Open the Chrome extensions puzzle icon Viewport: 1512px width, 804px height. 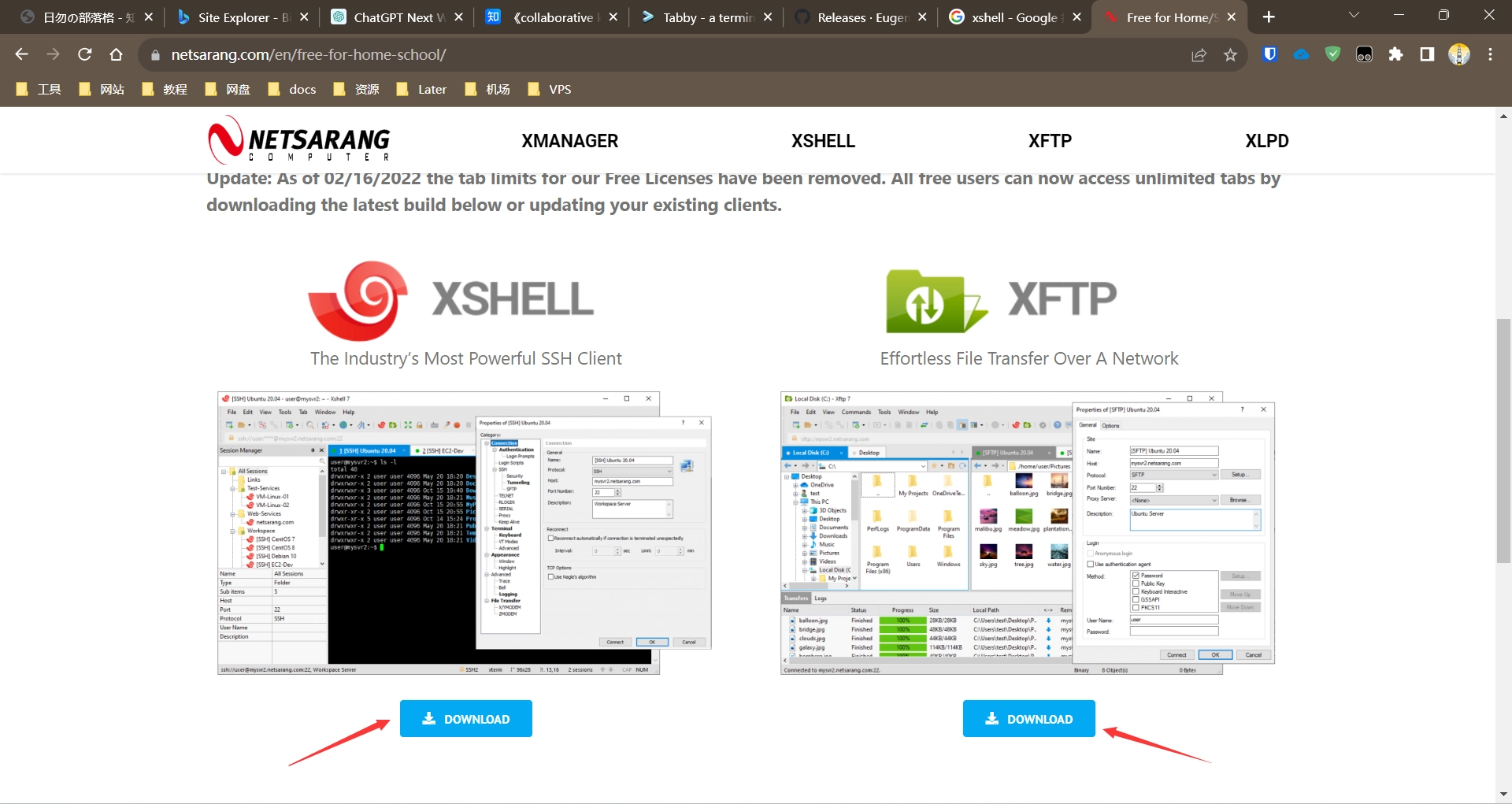pos(1395,54)
